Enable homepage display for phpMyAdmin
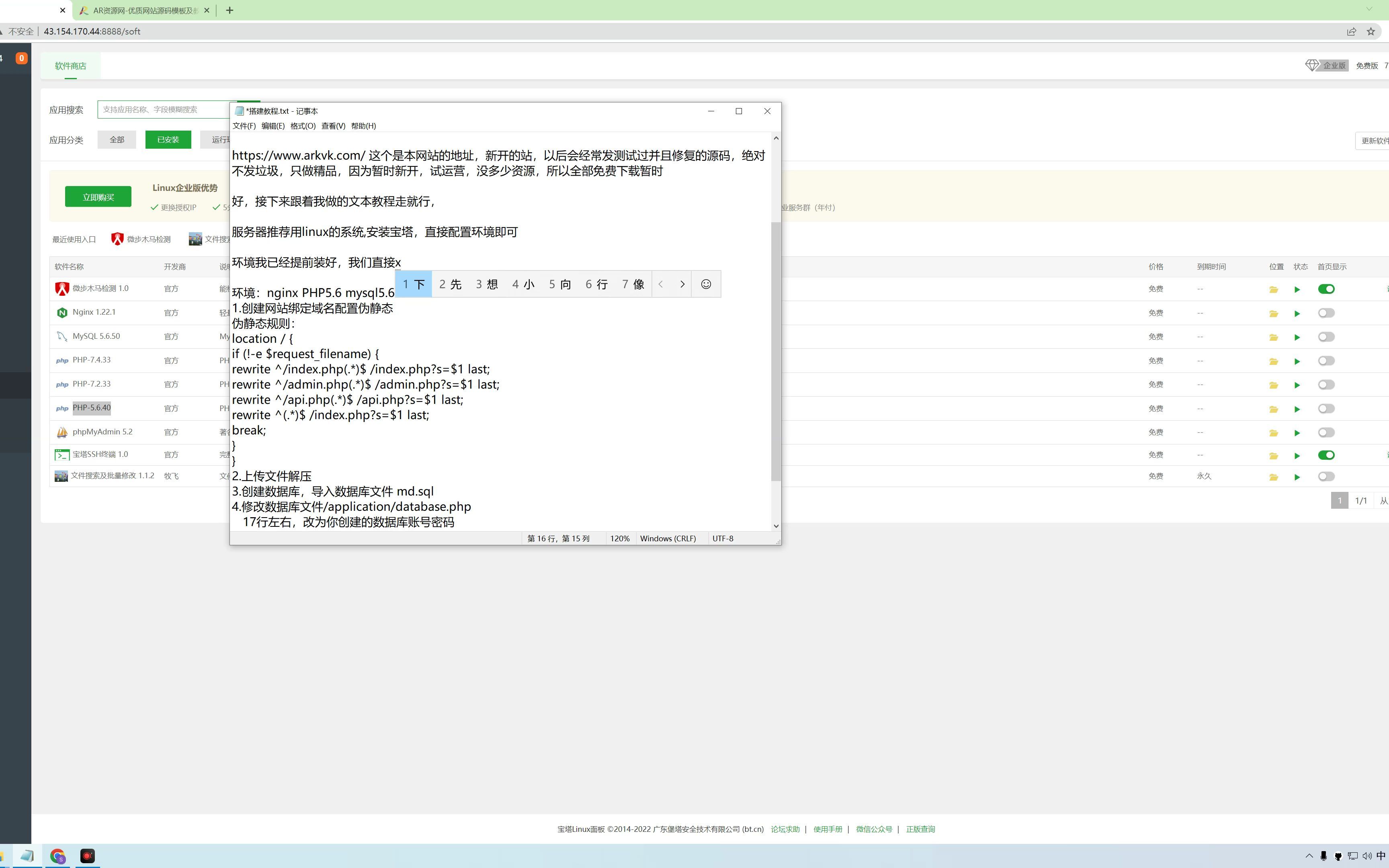Screen dimensions: 1389x868 point(1326,432)
